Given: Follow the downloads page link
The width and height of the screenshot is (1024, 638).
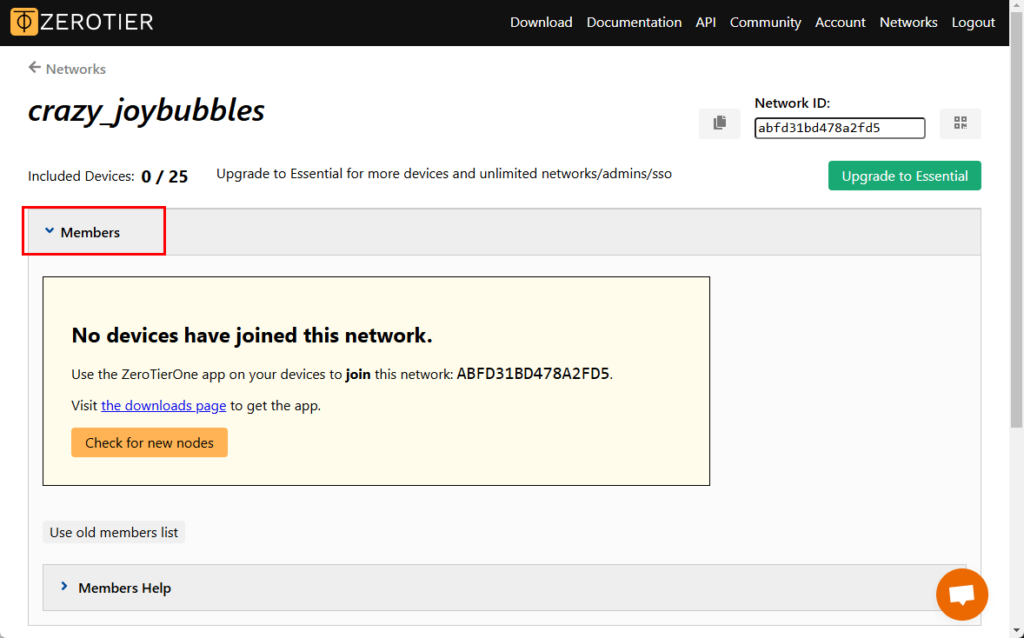Looking at the screenshot, I should coord(163,405).
